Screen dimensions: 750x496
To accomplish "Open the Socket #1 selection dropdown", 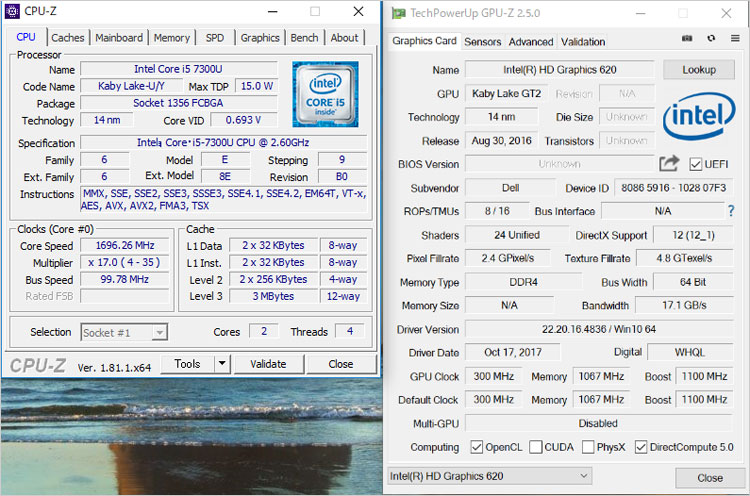I will click(x=124, y=332).
